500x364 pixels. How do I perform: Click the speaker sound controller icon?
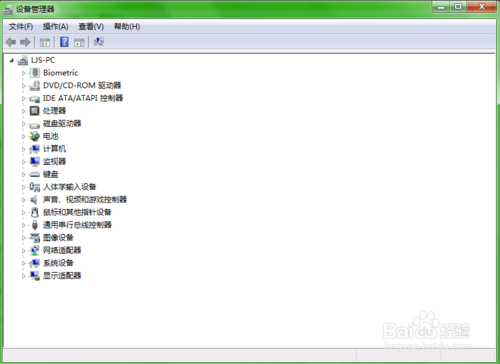tap(34, 200)
